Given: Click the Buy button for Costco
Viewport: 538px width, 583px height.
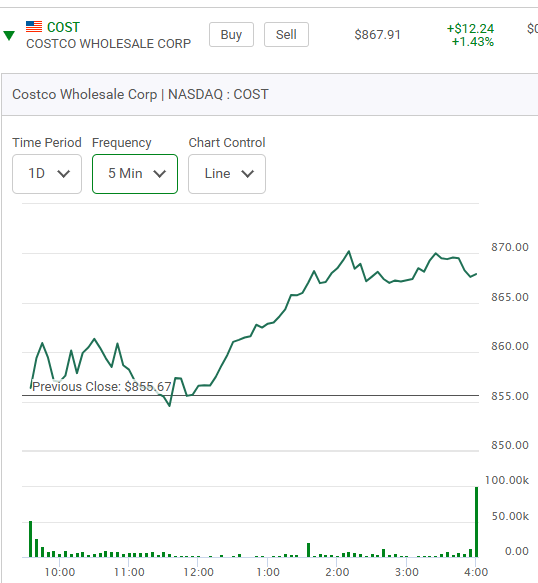Looking at the screenshot, I should [231, 35].
